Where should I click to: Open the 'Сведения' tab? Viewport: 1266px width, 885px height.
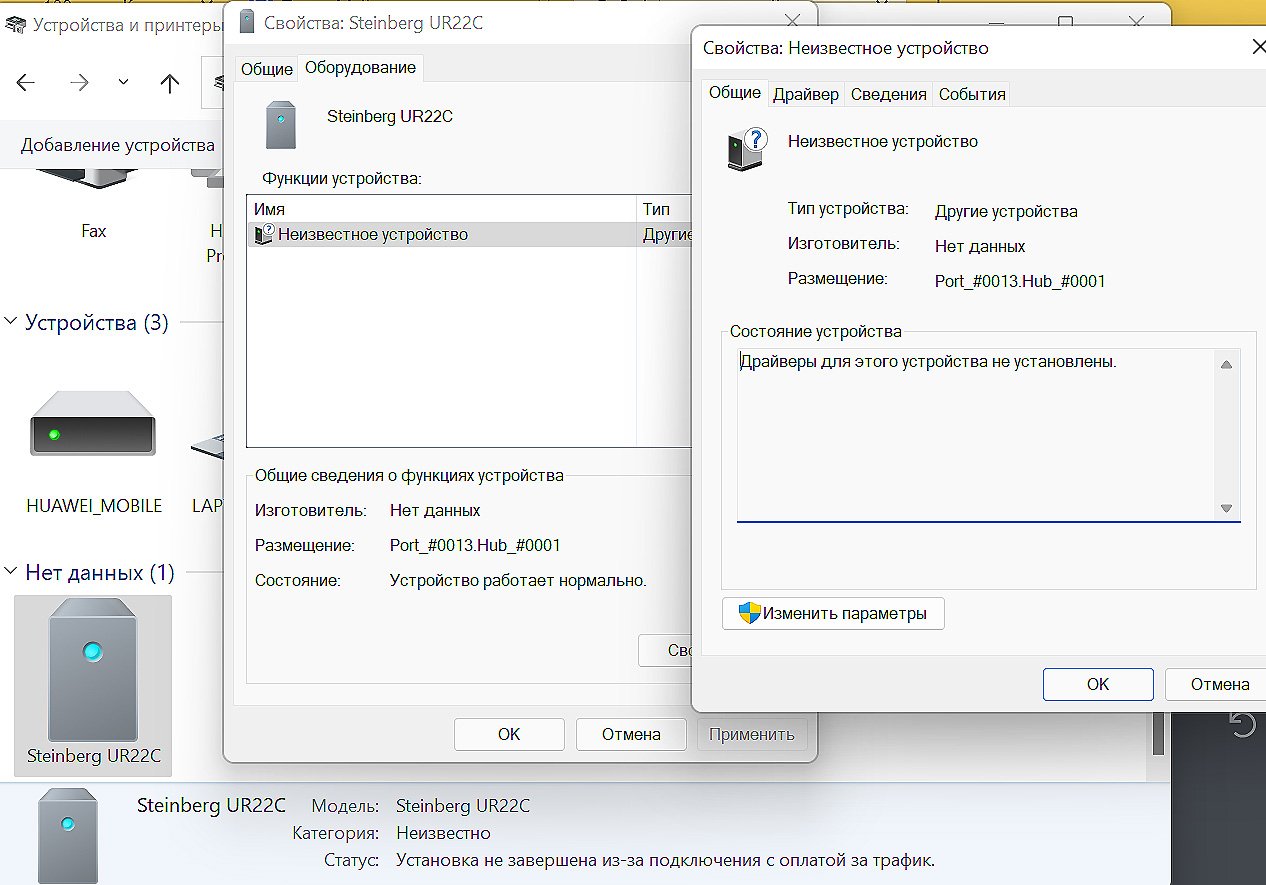click(889, 95)
